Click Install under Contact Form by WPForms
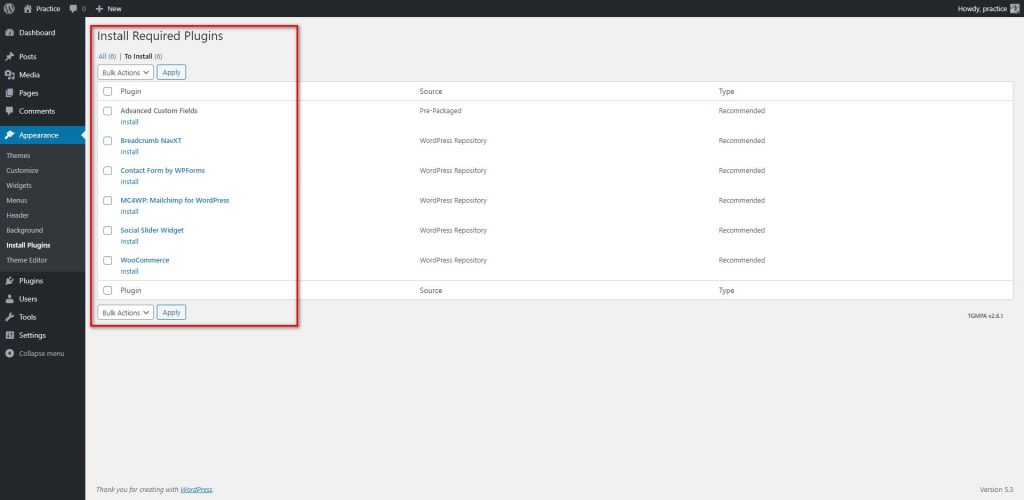Viewport: 1024px width, 500px height. click(129, 181)
